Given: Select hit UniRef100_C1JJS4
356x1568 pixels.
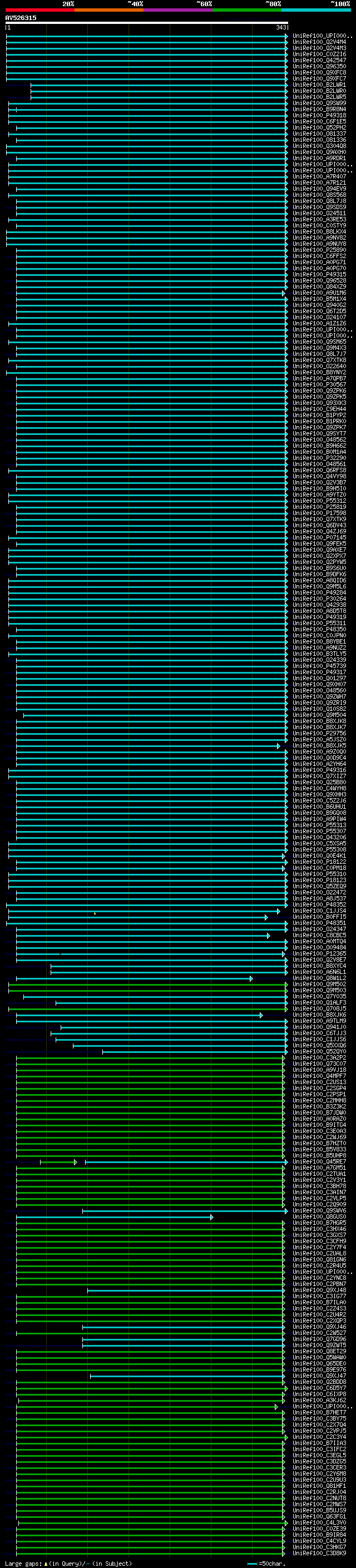Looking at the screenshot, I should tap(319, 911).
